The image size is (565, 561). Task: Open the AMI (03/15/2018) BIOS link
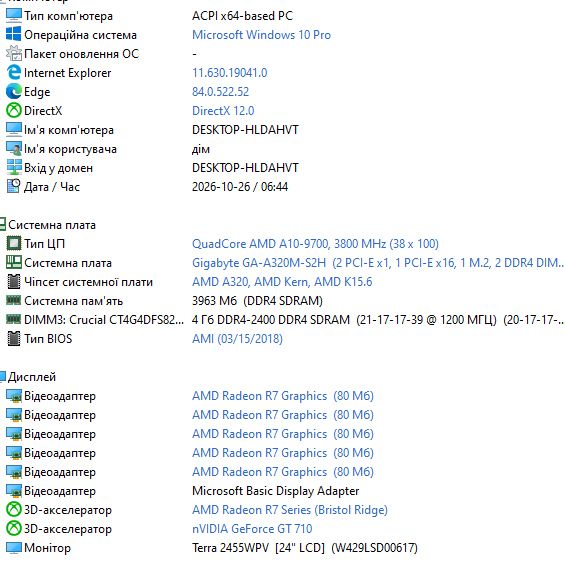[237, 339]
